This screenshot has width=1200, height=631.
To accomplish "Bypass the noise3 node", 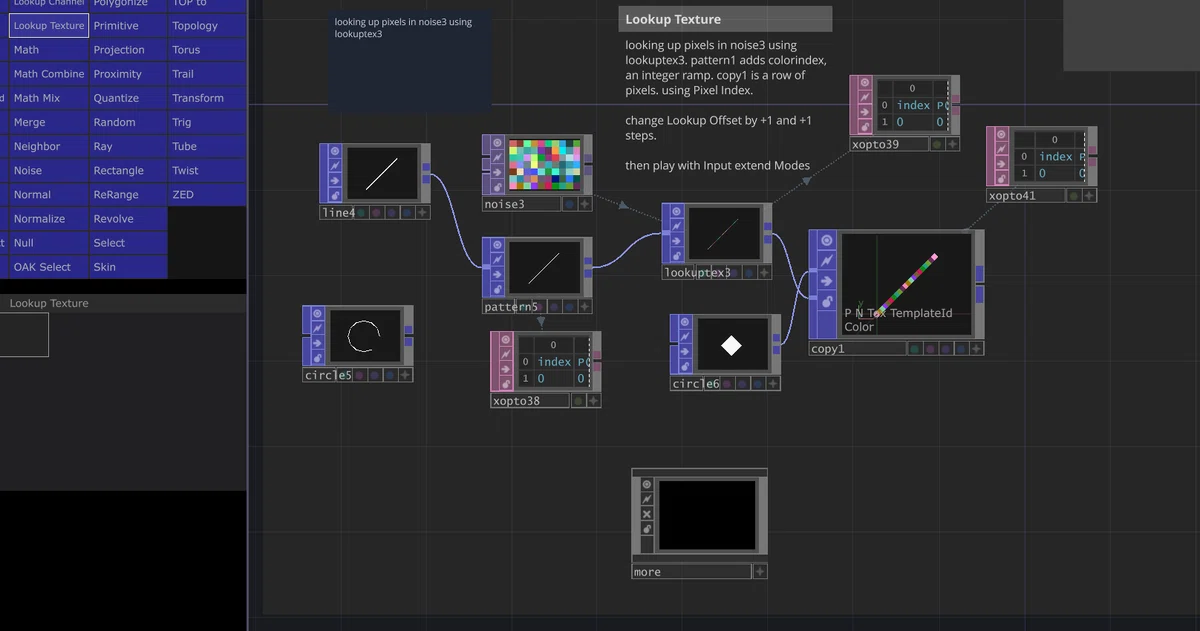I will pos(498,172).
